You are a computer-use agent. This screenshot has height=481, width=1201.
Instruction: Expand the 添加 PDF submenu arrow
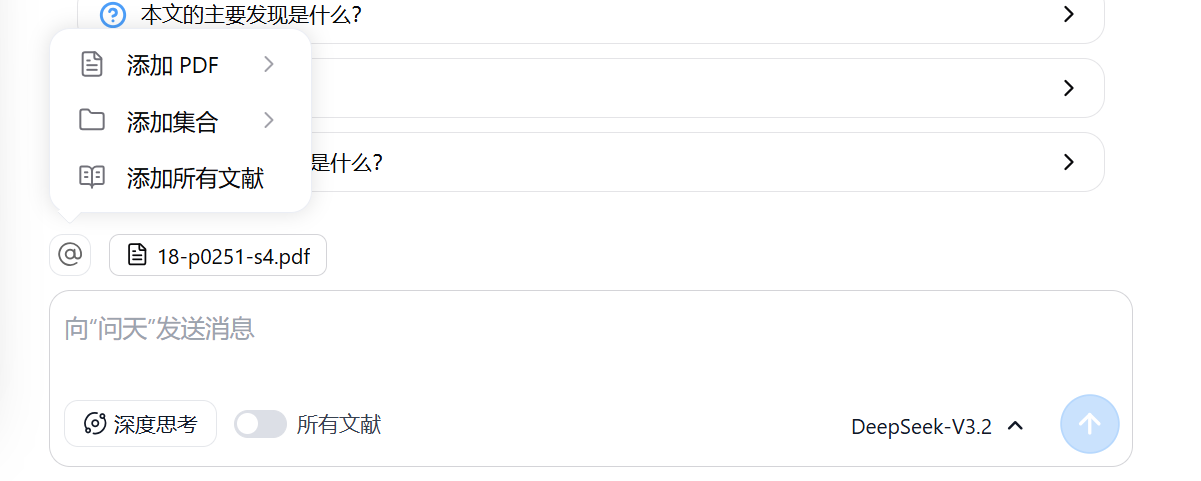click(268, 65)
